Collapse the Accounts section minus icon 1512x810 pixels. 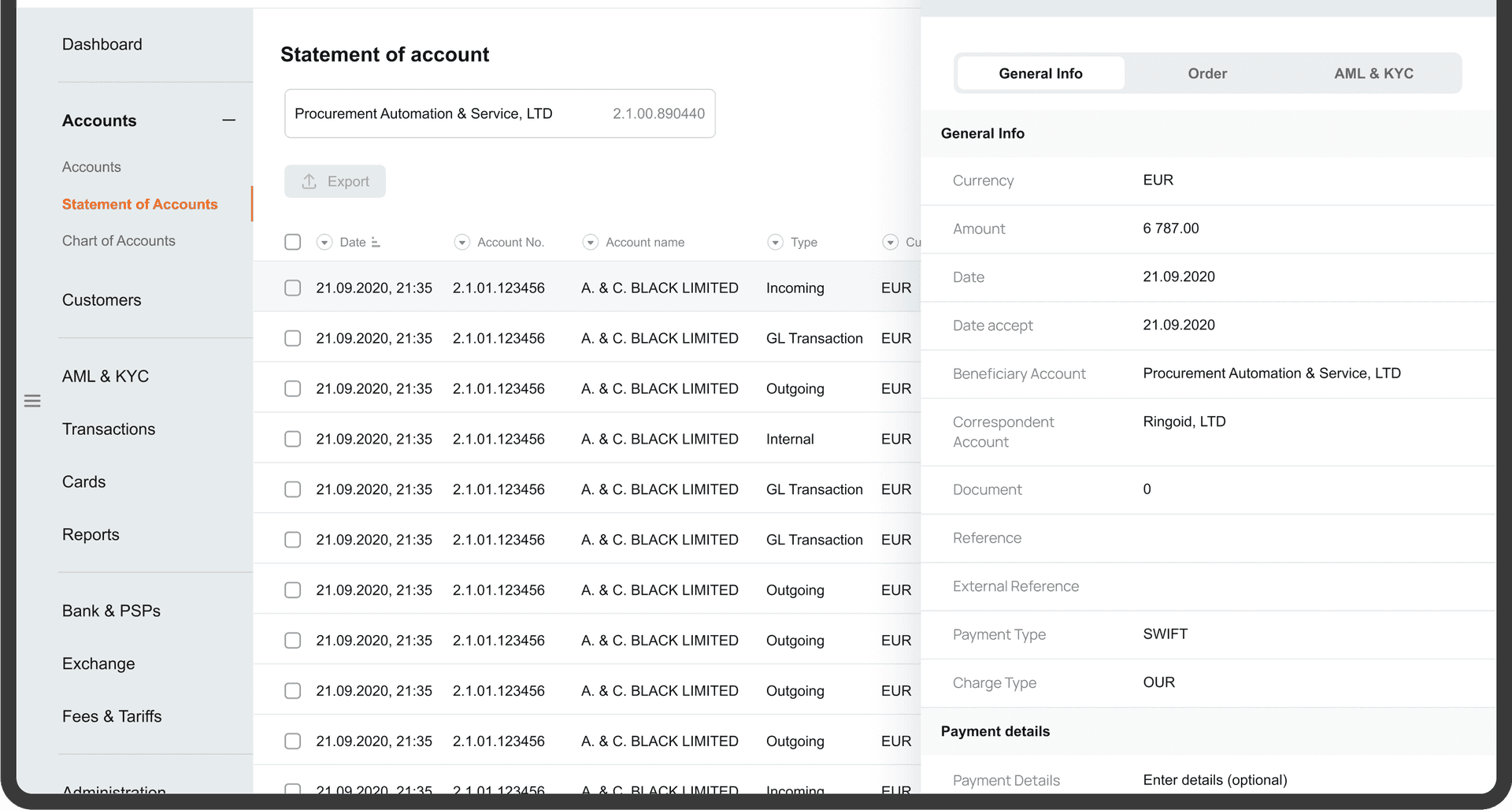[229, 121]
